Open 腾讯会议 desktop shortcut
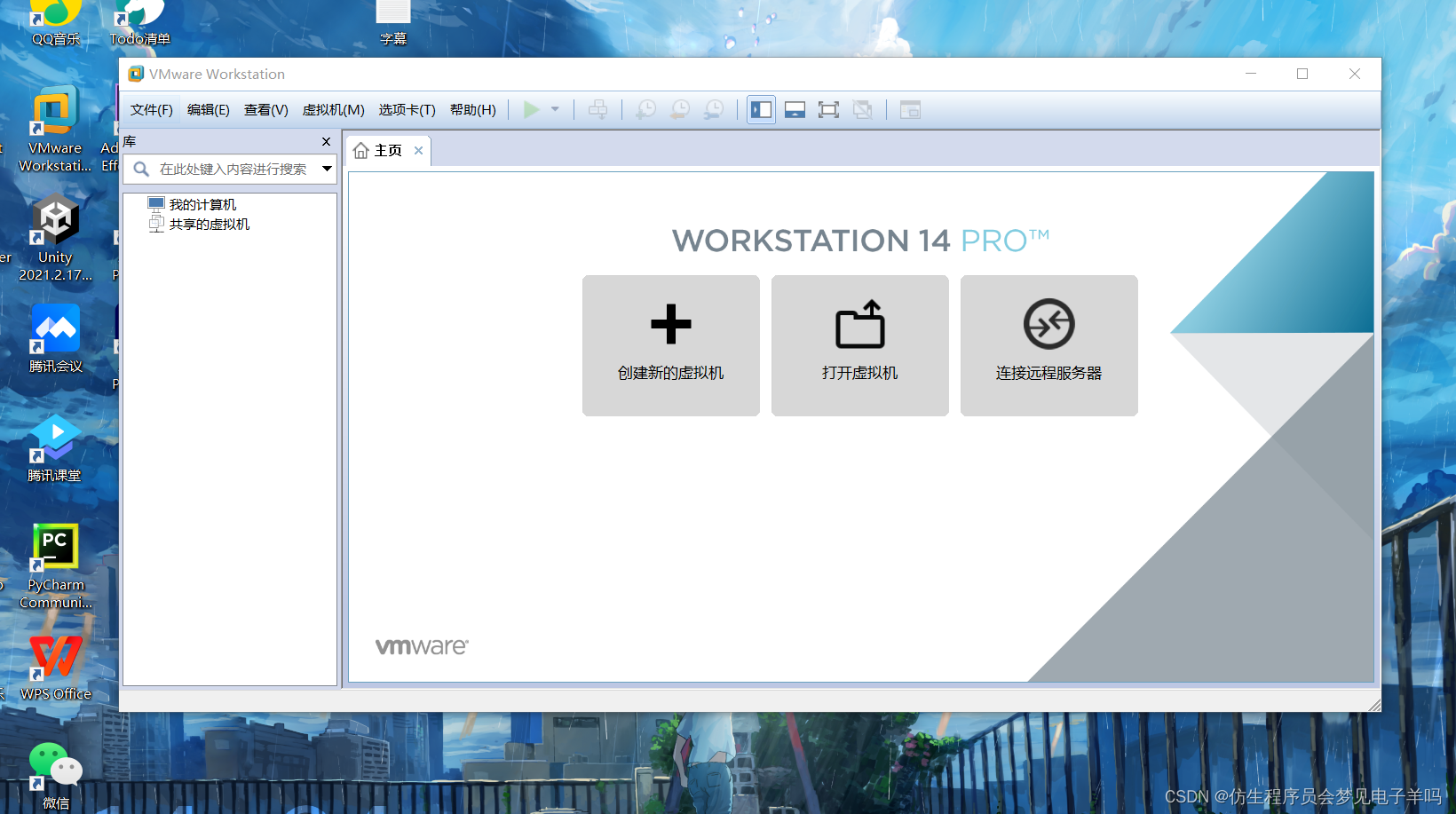Viewport: 1456px width, 814px height. (x=55, y=339)
